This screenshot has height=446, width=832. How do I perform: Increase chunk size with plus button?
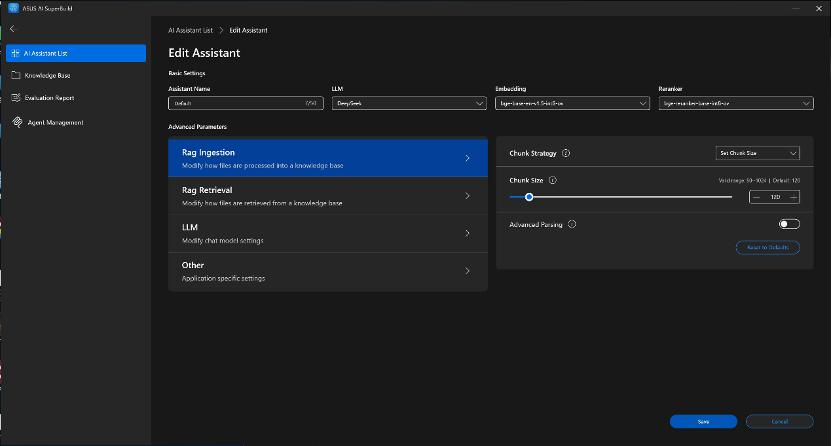(793, 197)
